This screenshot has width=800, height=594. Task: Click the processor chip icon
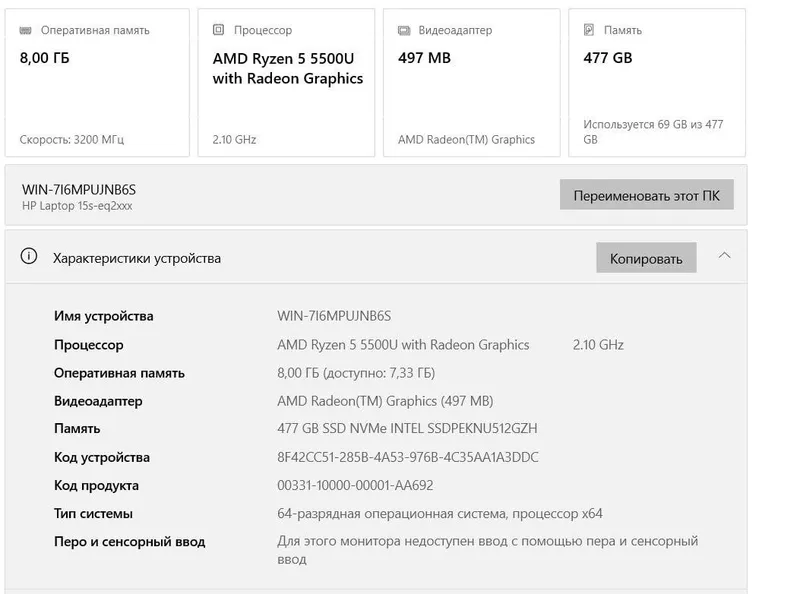pyautogui.click(x=218, y=30)
